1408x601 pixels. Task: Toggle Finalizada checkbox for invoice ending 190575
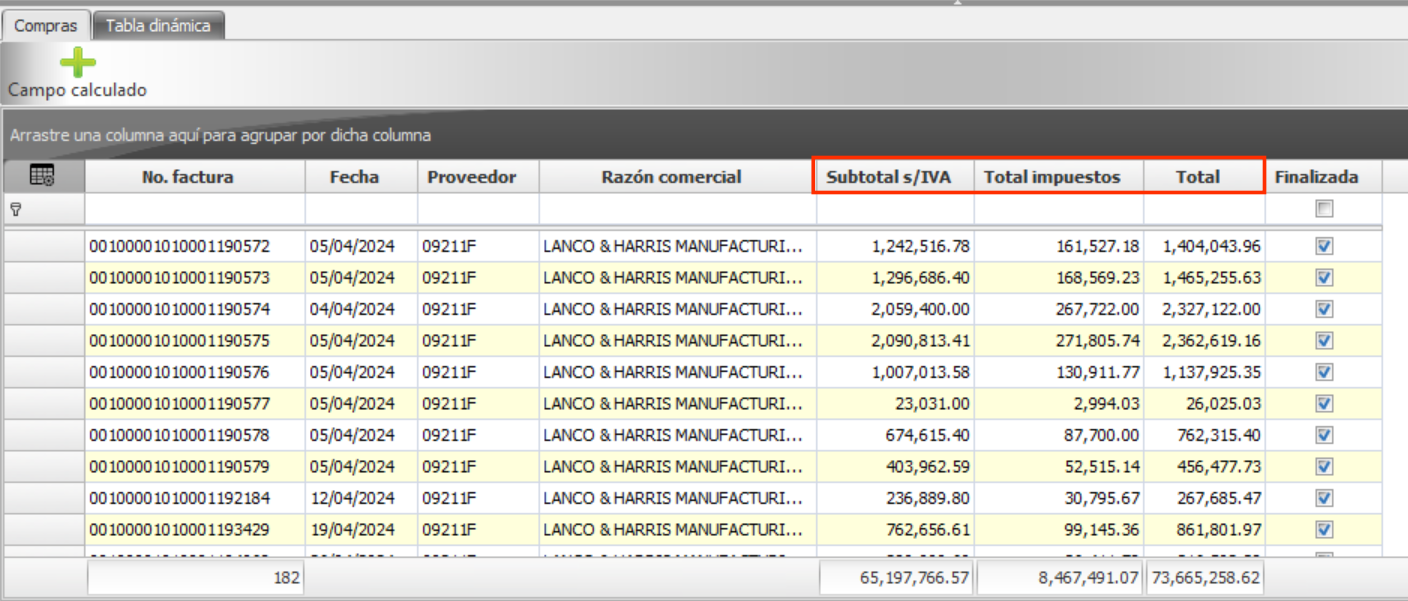click(1324, 340)
